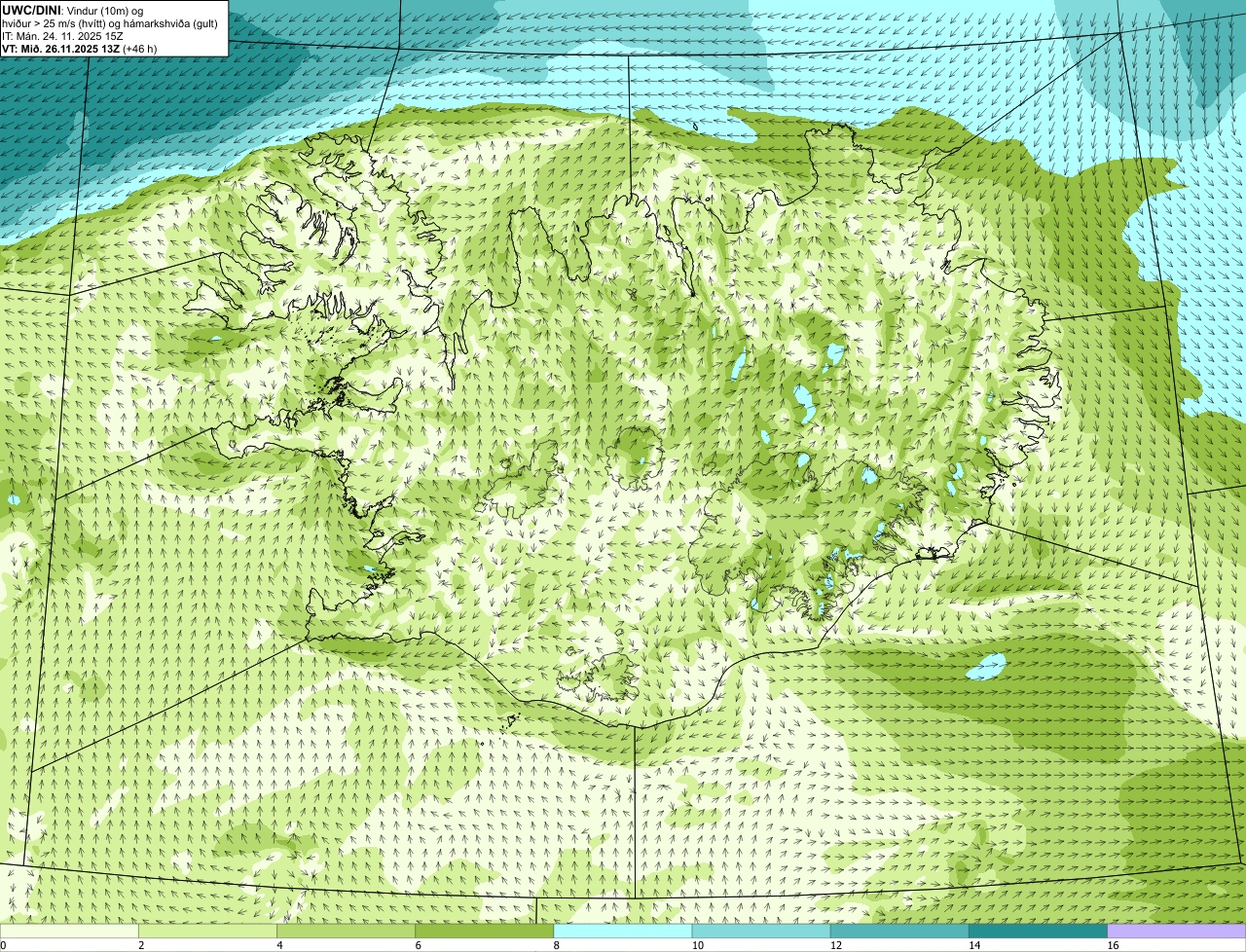Click the legend tick label '12'
Viewport: 1246px width, 952px height.
836,945
